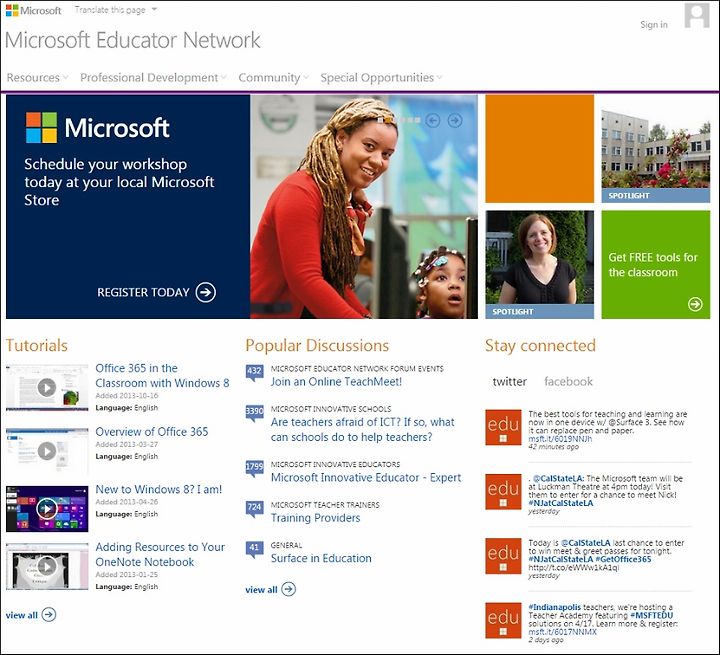Viewport: 720px width, 655px height.
Task: Open msft.it/6017NNMX link
Action: (562, 632)
